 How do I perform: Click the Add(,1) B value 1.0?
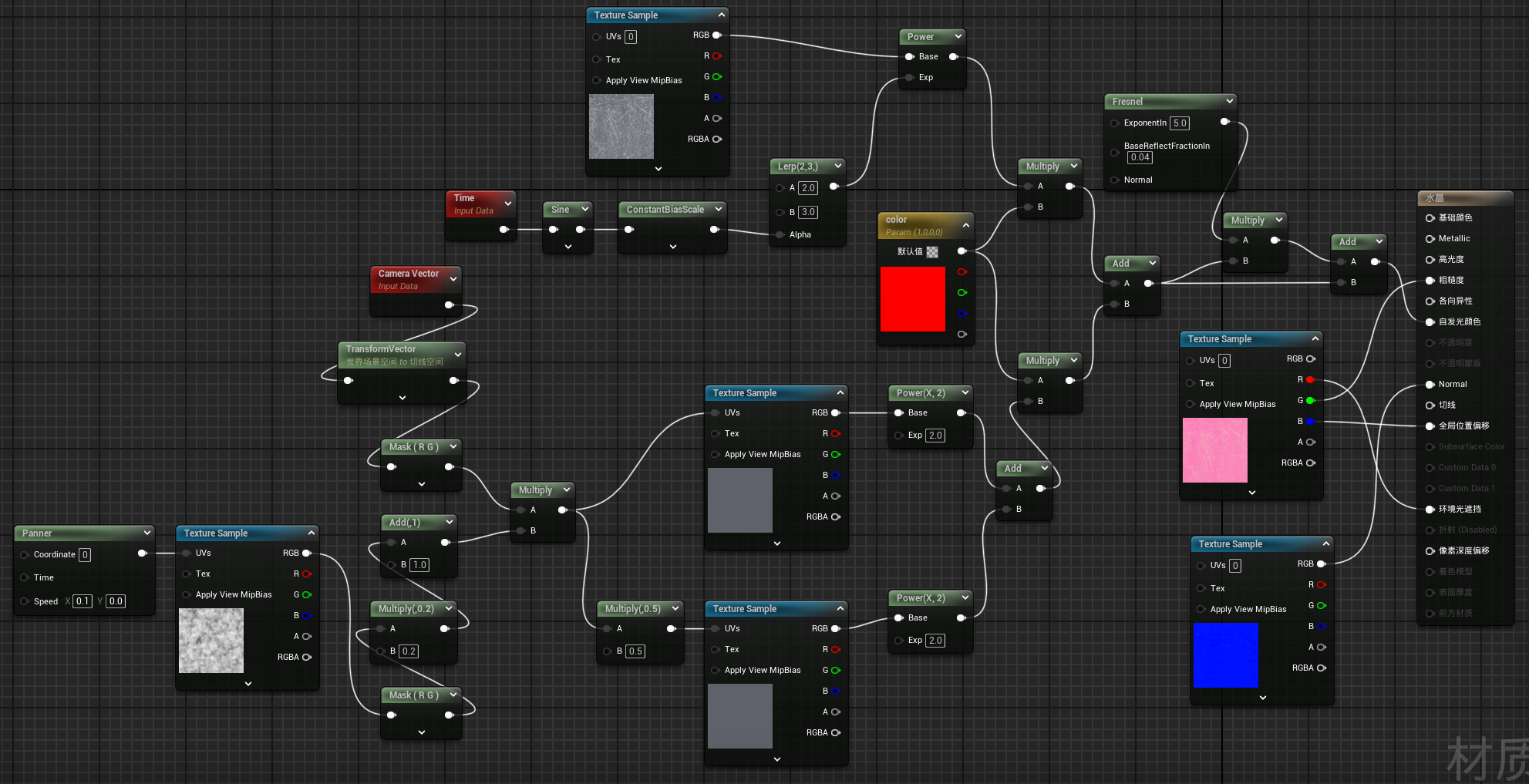coord(419,565)
